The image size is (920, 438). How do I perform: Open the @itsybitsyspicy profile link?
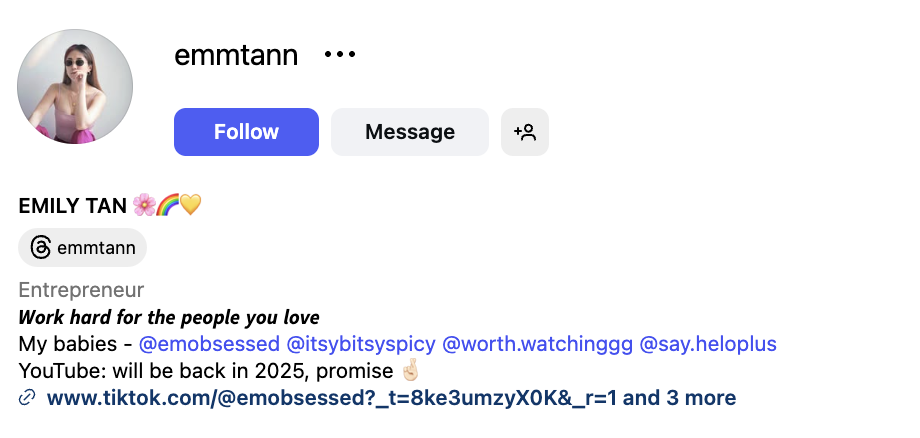tap(361, 344)
